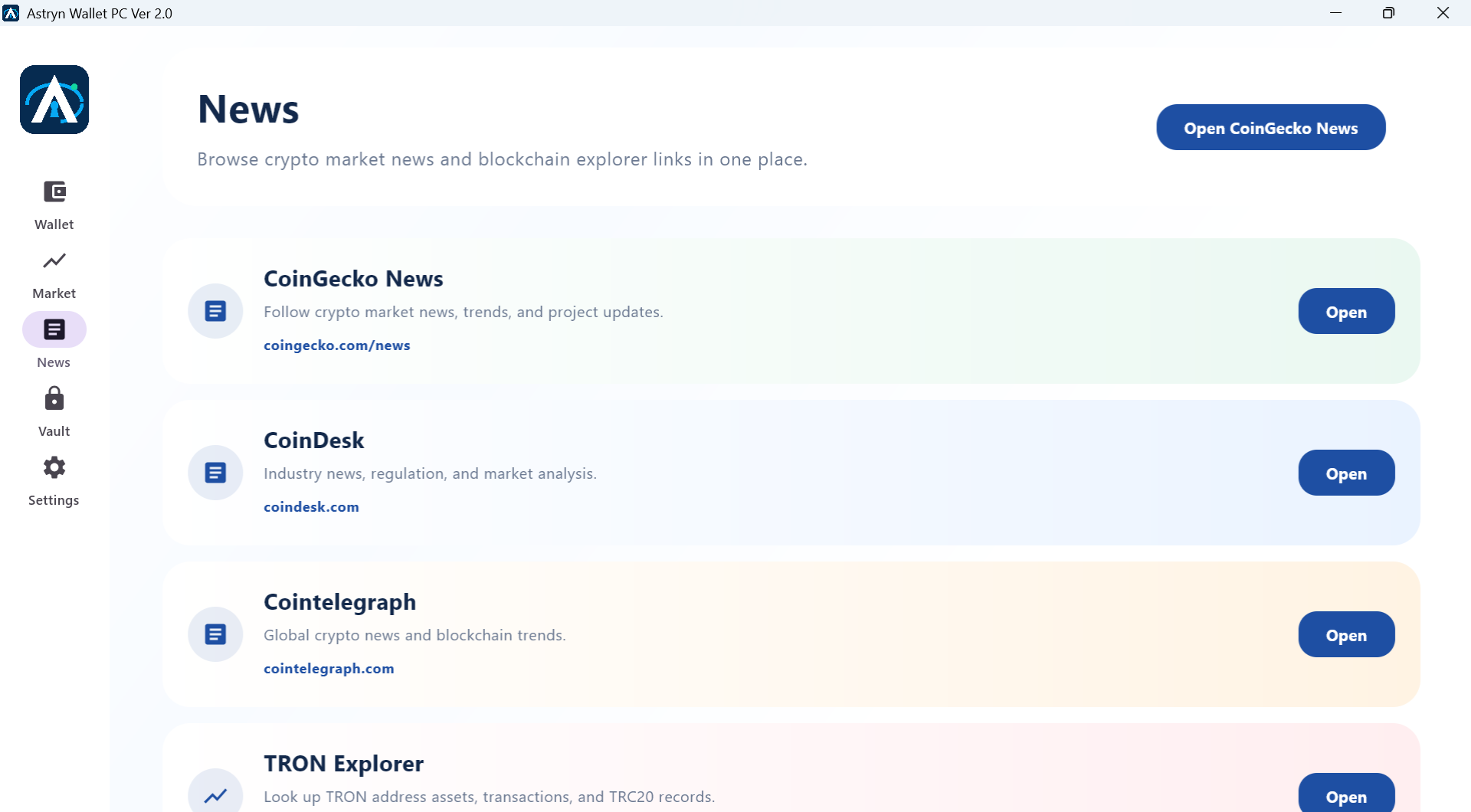Click the Astryn Wallet logo in sidebar
This screenshot has height=812, width=1471.
[x=54, y=100]
